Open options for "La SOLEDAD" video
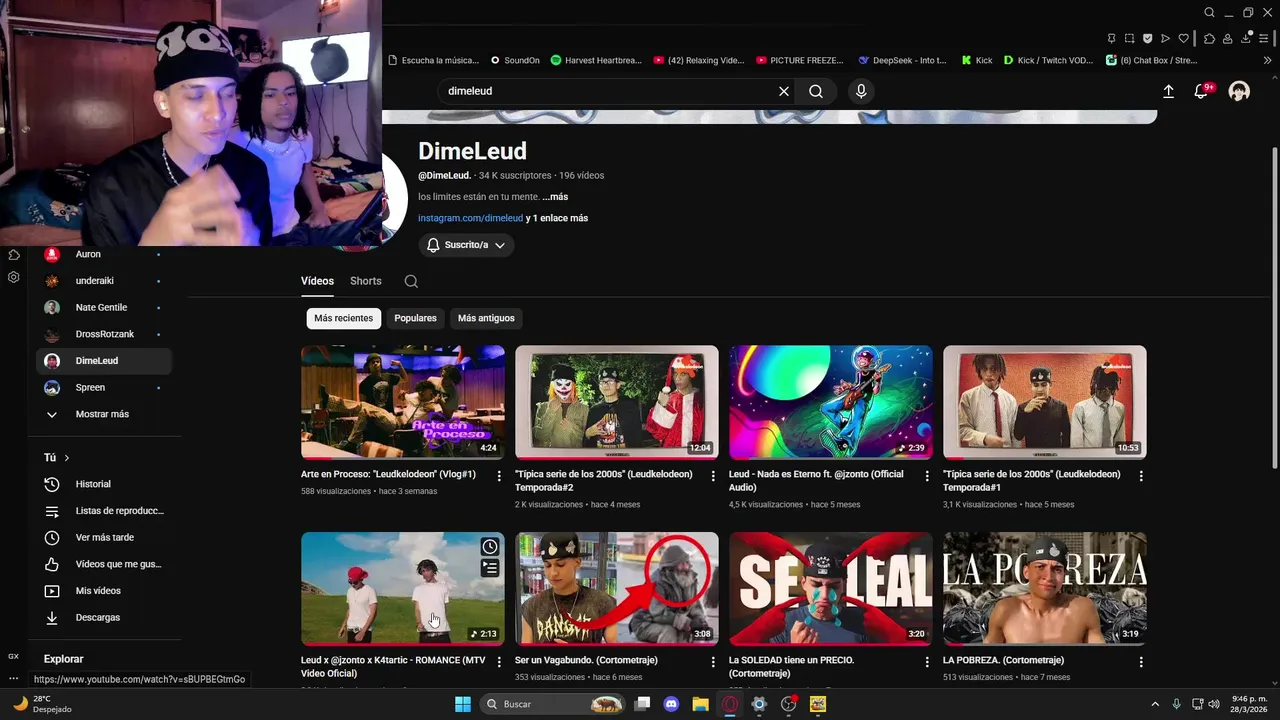Viewport: 1280px width, 720px height. coord(927,662)
